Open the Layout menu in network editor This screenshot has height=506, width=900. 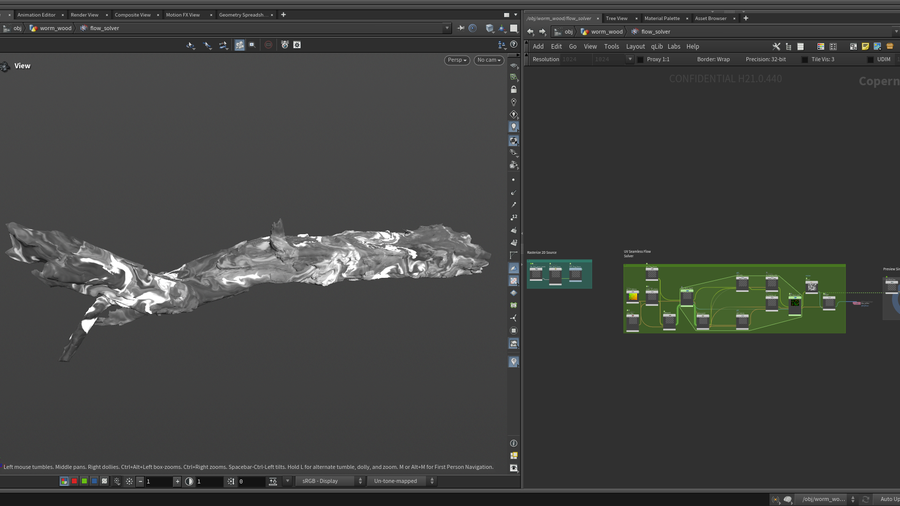tap(635, 46)
